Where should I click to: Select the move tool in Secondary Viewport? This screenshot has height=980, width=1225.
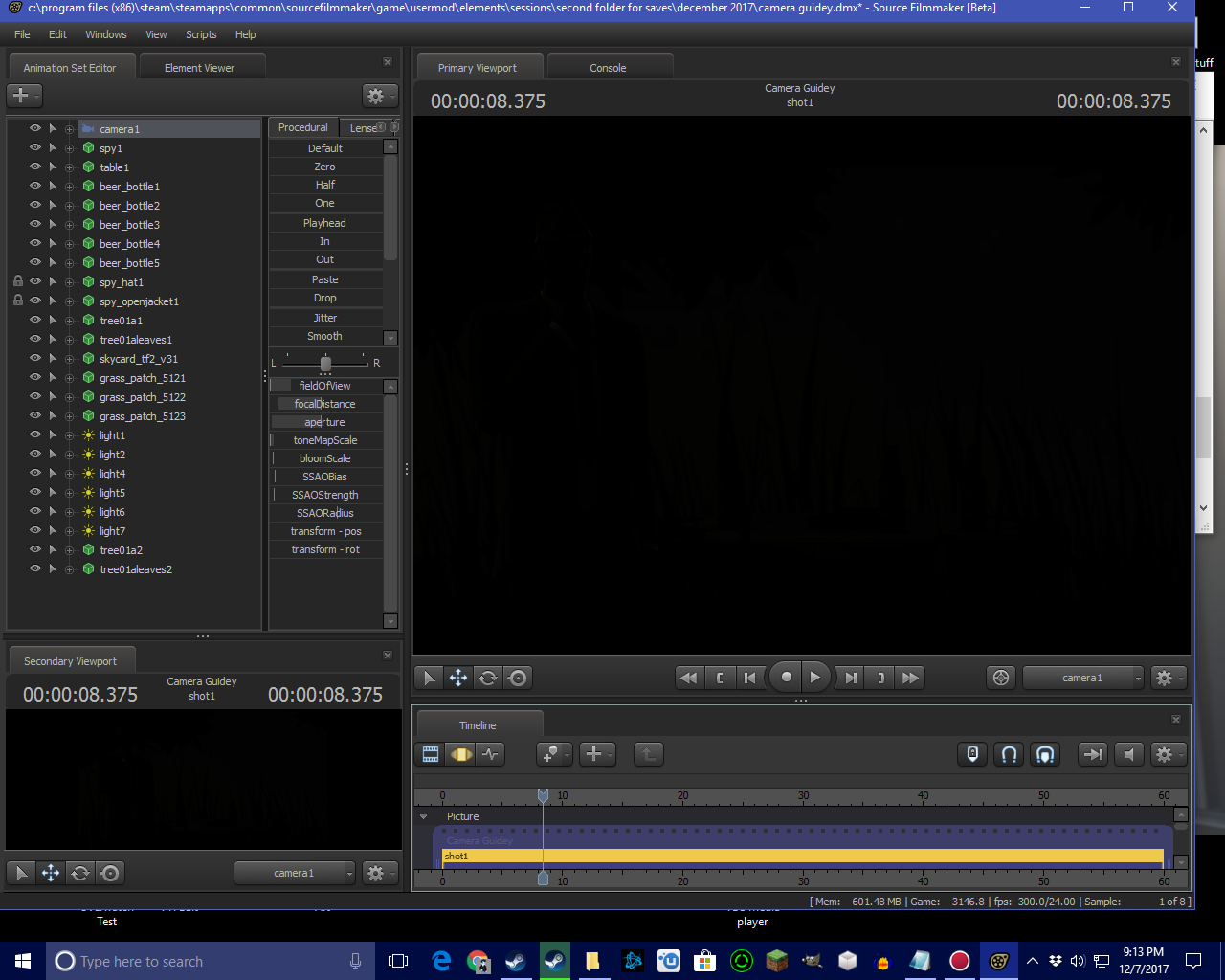click(x=51, y=873)
